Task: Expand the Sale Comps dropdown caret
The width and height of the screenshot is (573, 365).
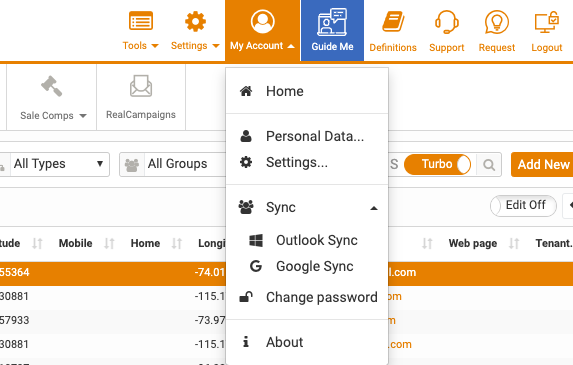Action: click(x=83, y=116)
